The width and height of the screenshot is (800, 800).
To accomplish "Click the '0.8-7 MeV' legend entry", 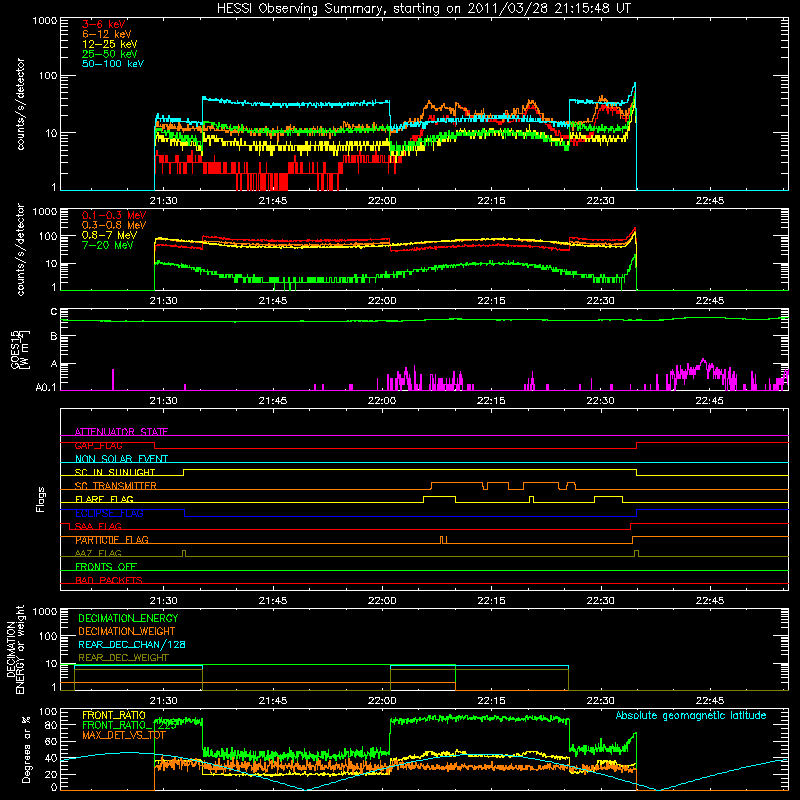I will (109, 235).
